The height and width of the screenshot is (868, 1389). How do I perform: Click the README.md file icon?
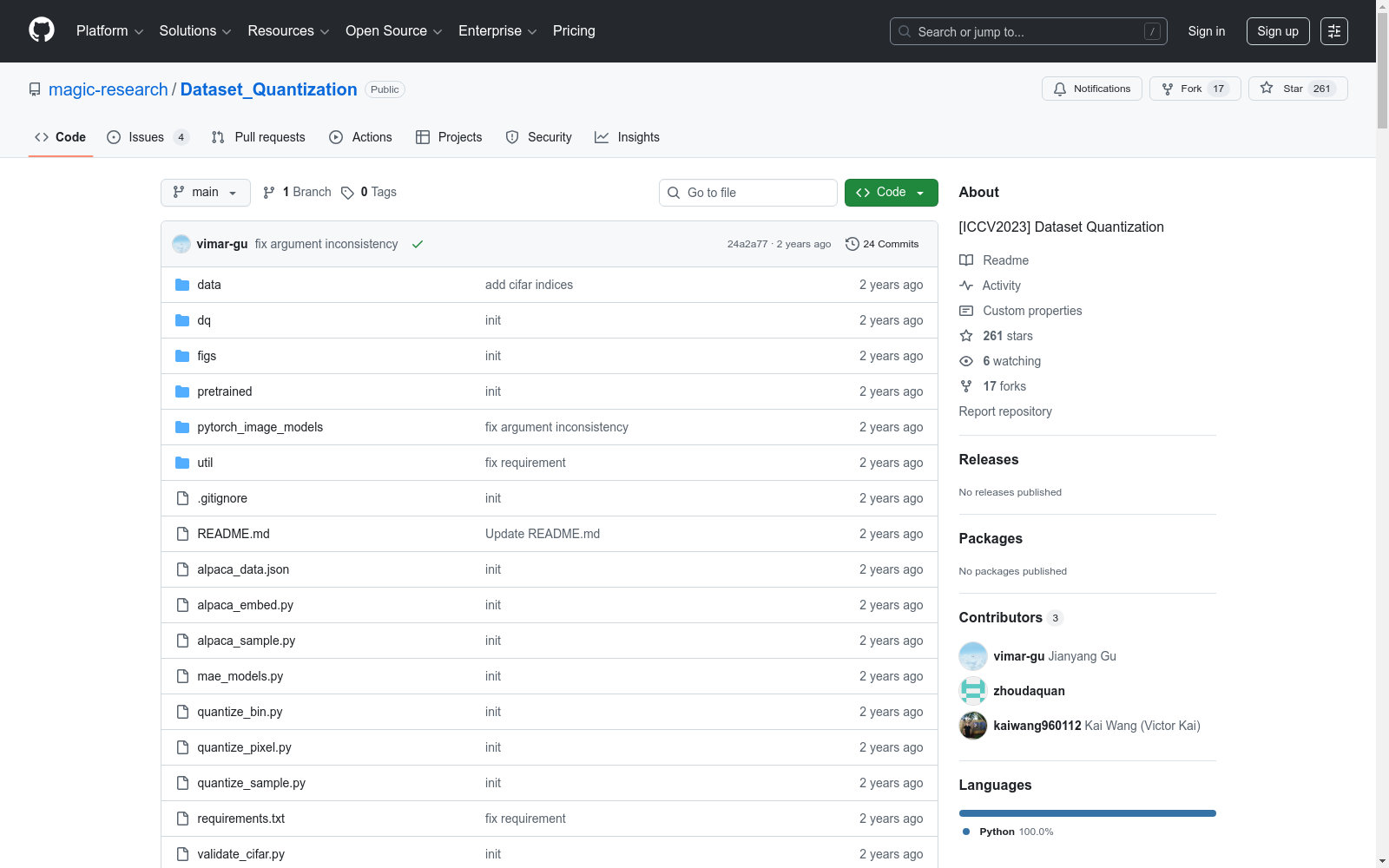click(182, 534)
